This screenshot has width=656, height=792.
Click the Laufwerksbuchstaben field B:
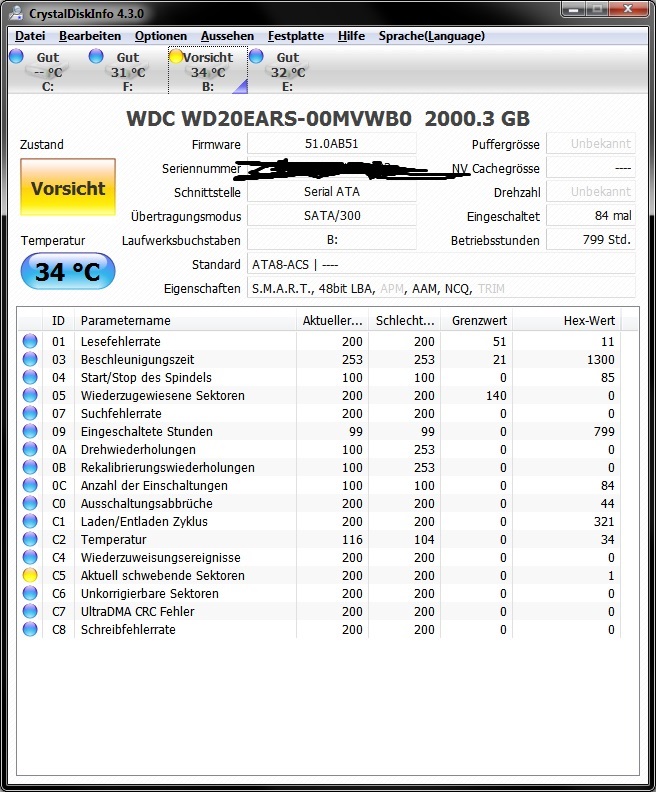[332, 240]
